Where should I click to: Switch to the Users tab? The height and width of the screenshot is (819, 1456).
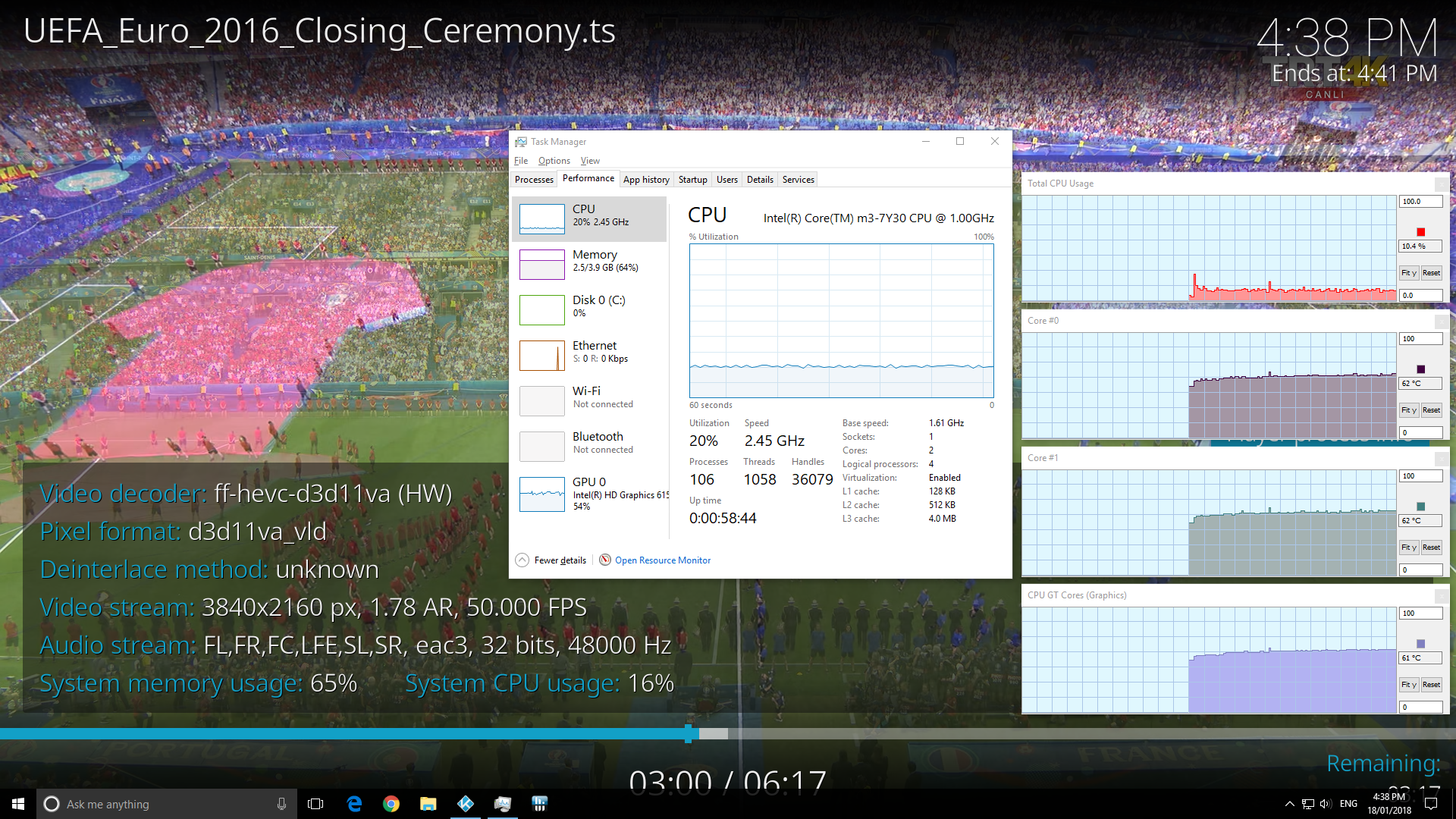pyautogui.click(x=726, y=180)
